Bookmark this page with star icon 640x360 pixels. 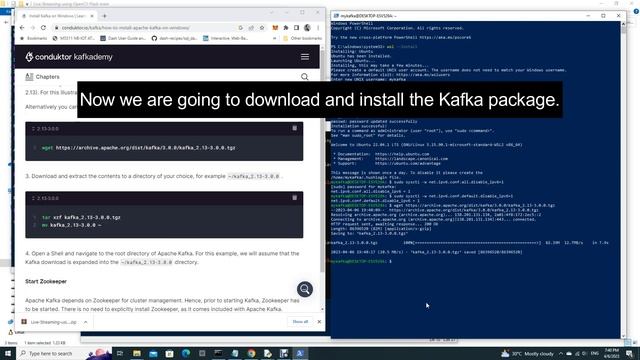point(262,28)
